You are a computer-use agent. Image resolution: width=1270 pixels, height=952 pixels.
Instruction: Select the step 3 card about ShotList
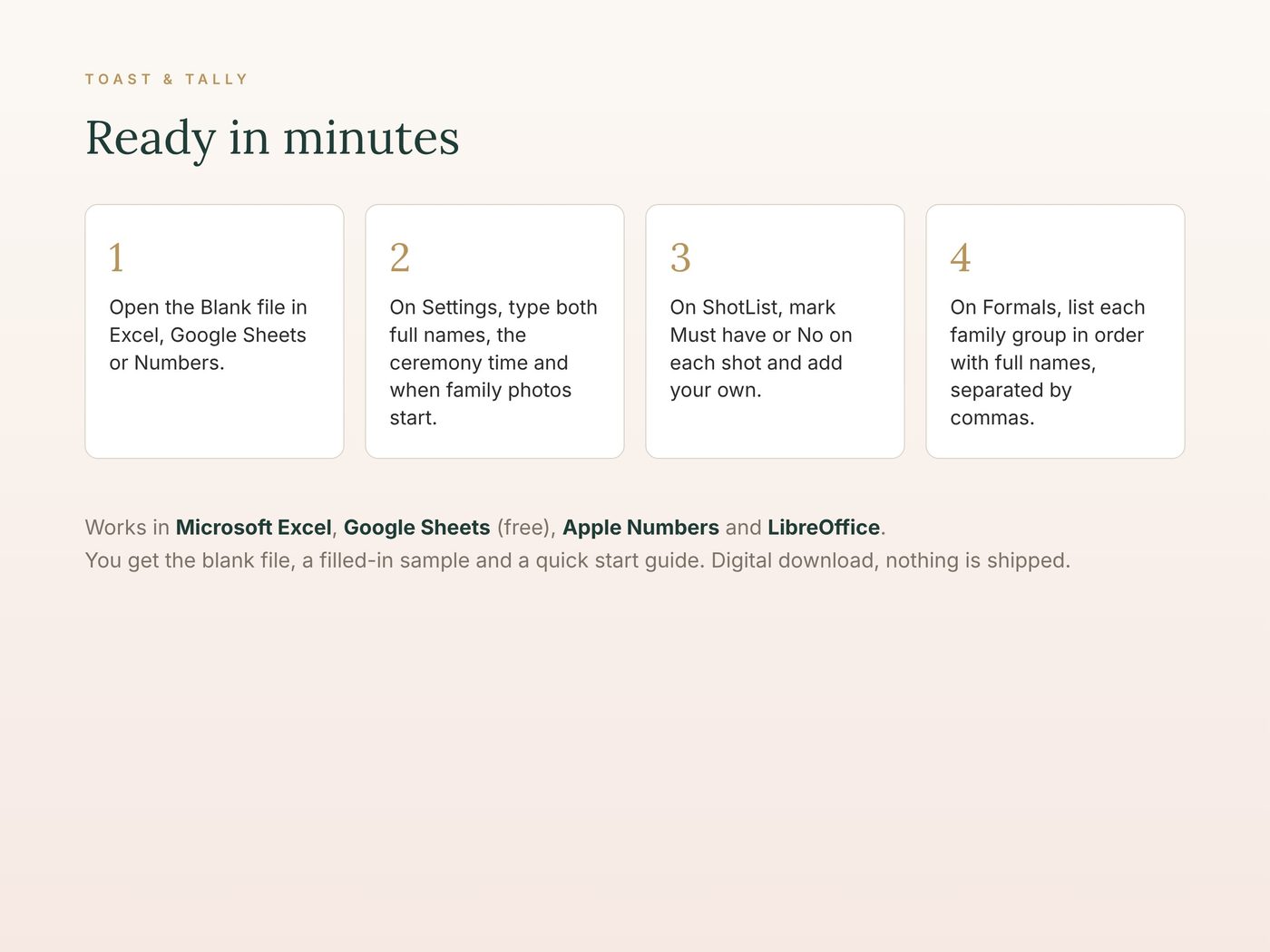775,332
